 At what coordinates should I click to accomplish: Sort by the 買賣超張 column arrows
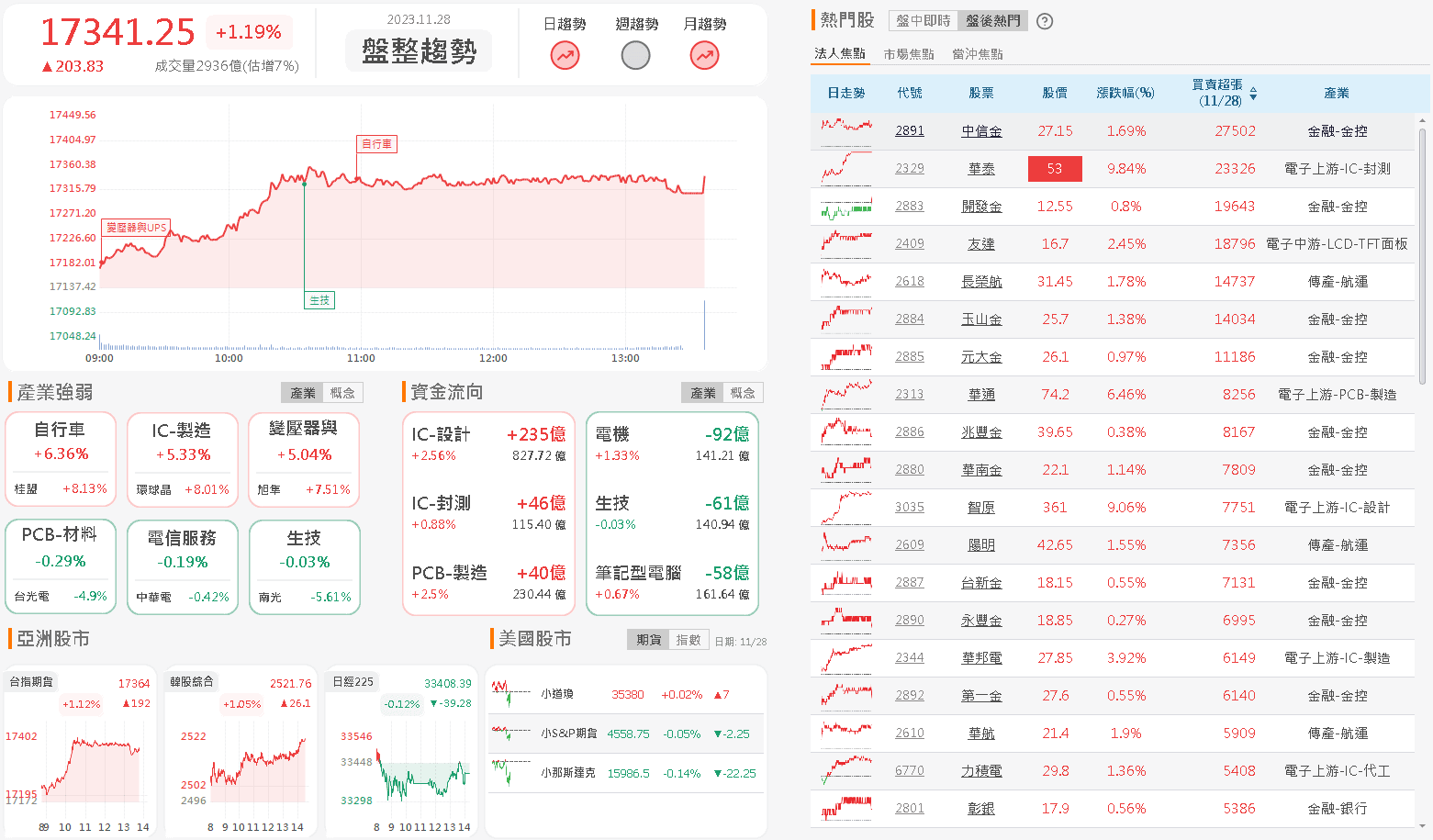(x=1253, y=94)
